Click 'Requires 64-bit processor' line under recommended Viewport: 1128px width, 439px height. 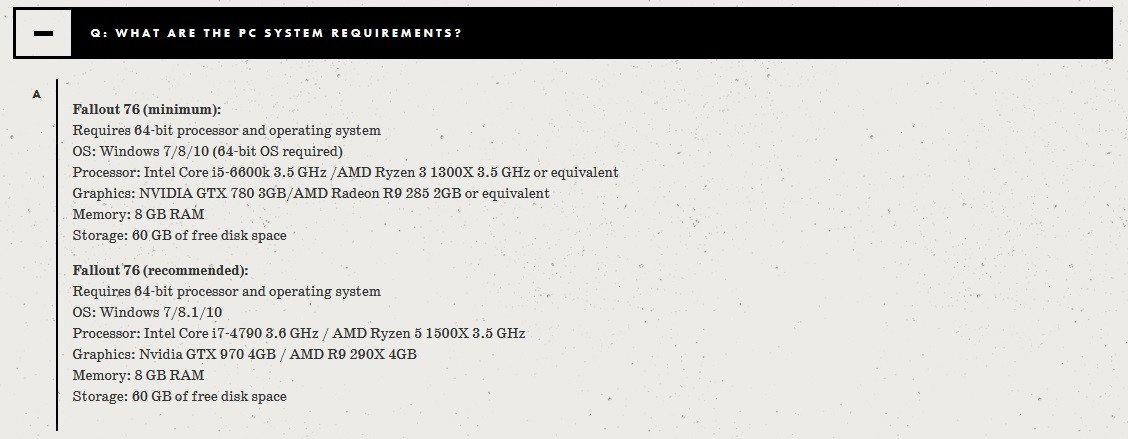(x=227, y=291)
